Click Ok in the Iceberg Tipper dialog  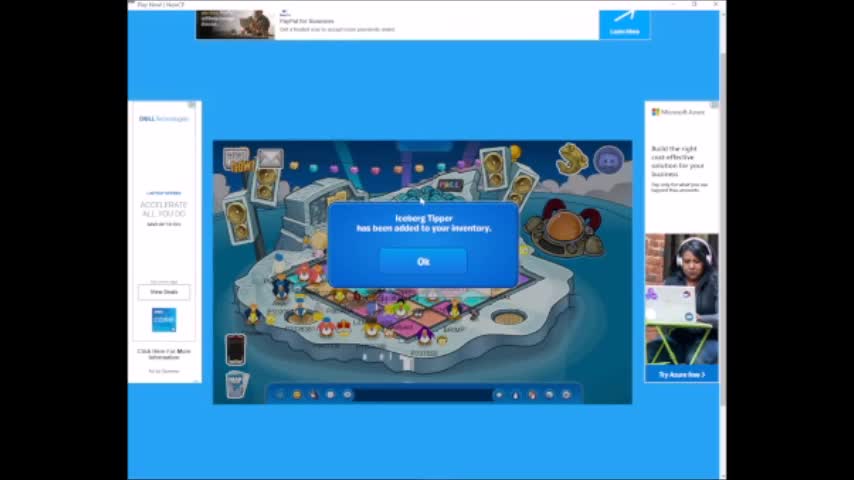(x=423, y=262)
